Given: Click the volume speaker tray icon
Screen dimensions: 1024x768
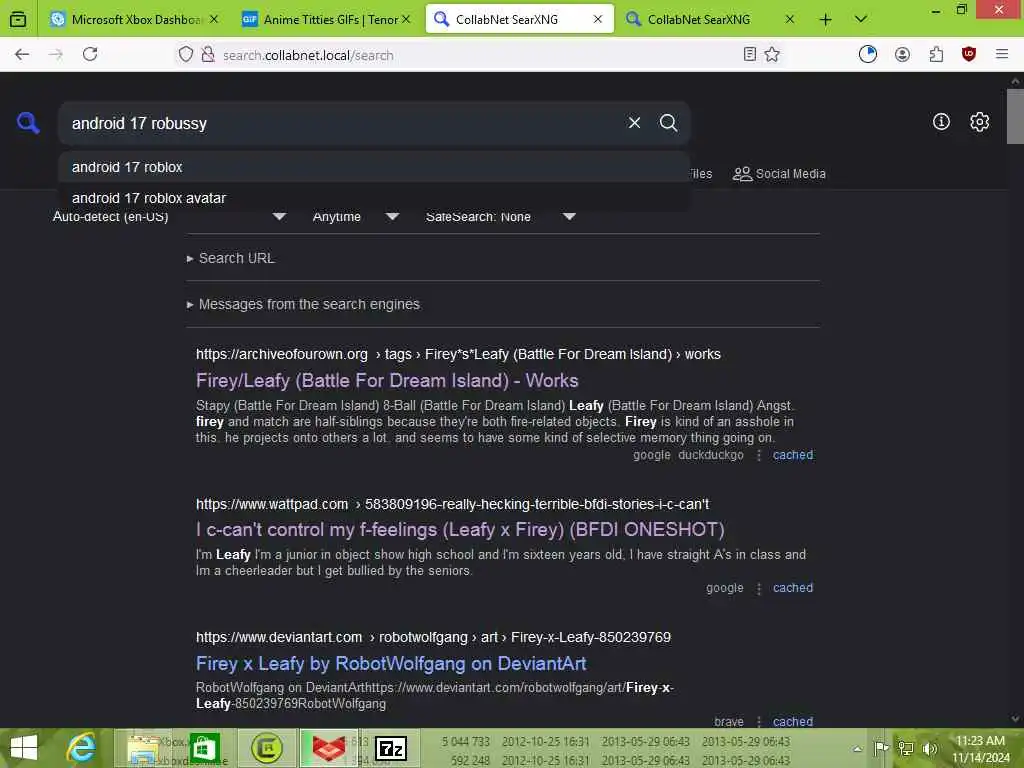Looking at the screenshot, I should click(929, 748).
